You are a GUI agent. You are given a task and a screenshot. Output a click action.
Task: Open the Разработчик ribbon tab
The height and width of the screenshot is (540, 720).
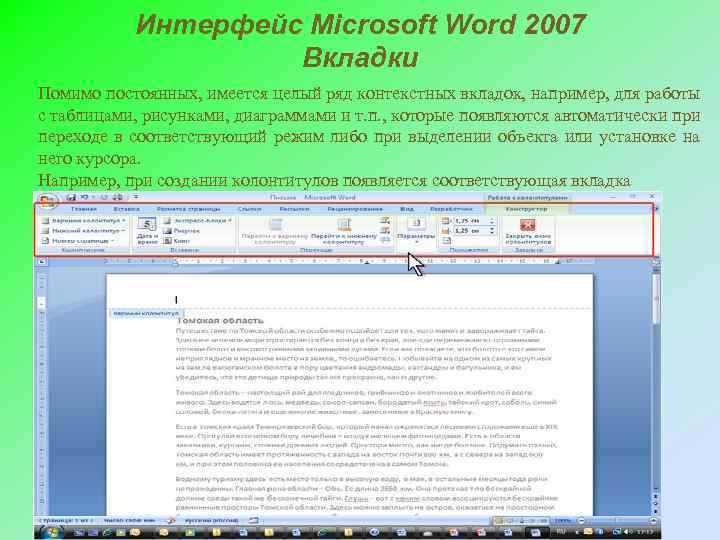point(451,209)
